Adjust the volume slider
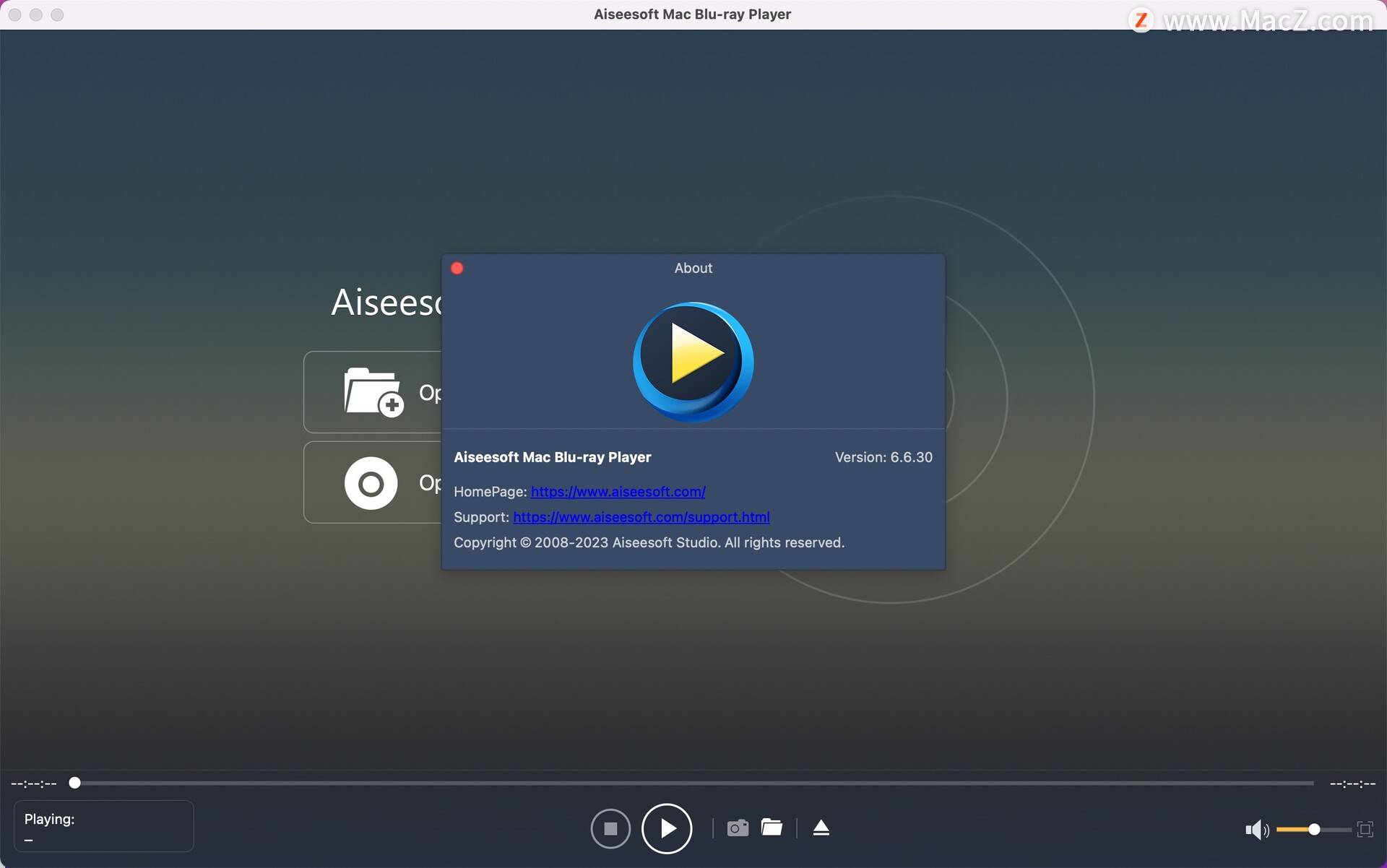This screenshot has width=1387, height=868. 1313,830
